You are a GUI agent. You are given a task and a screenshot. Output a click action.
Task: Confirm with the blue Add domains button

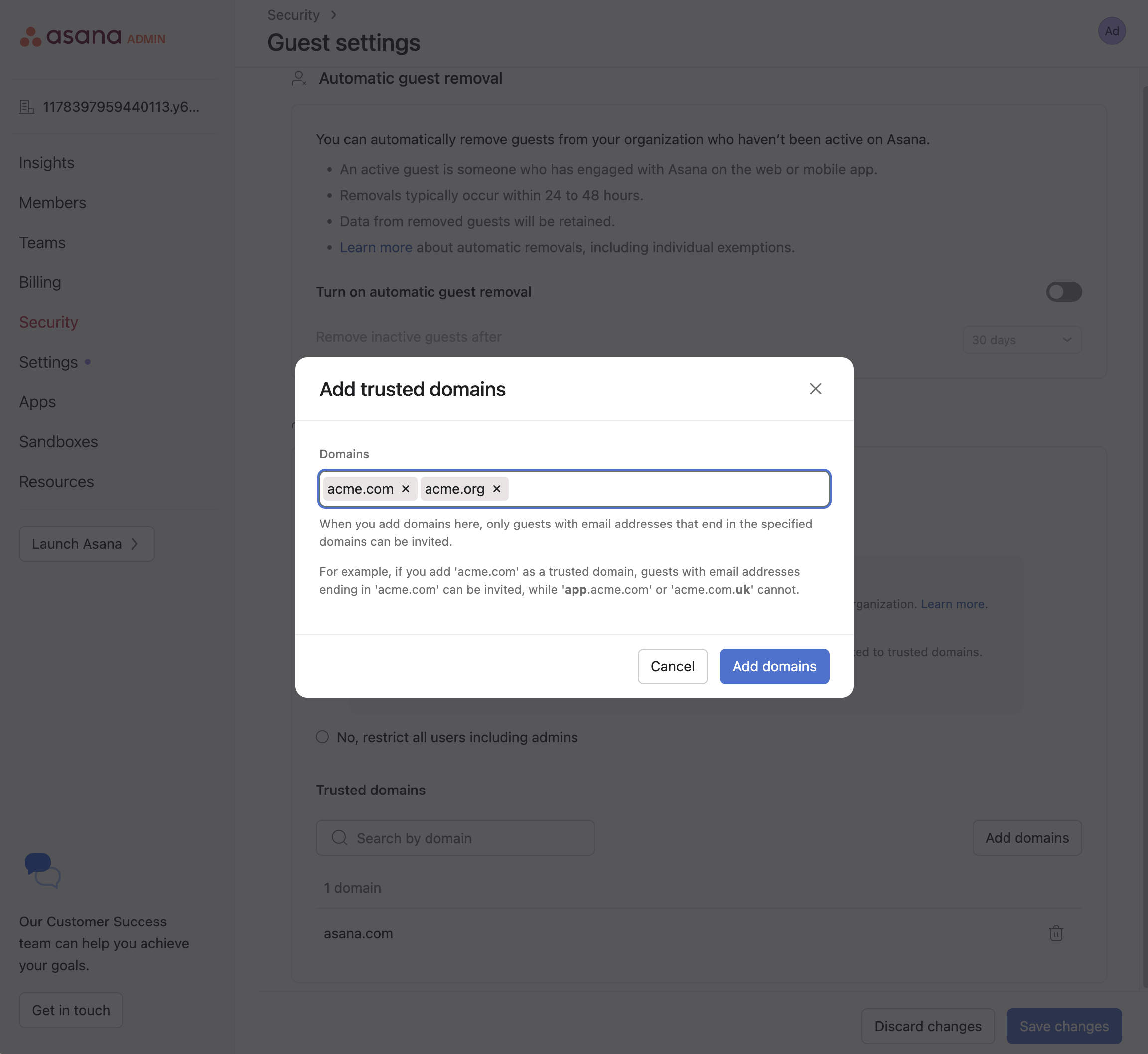click(x=774, y=666)
